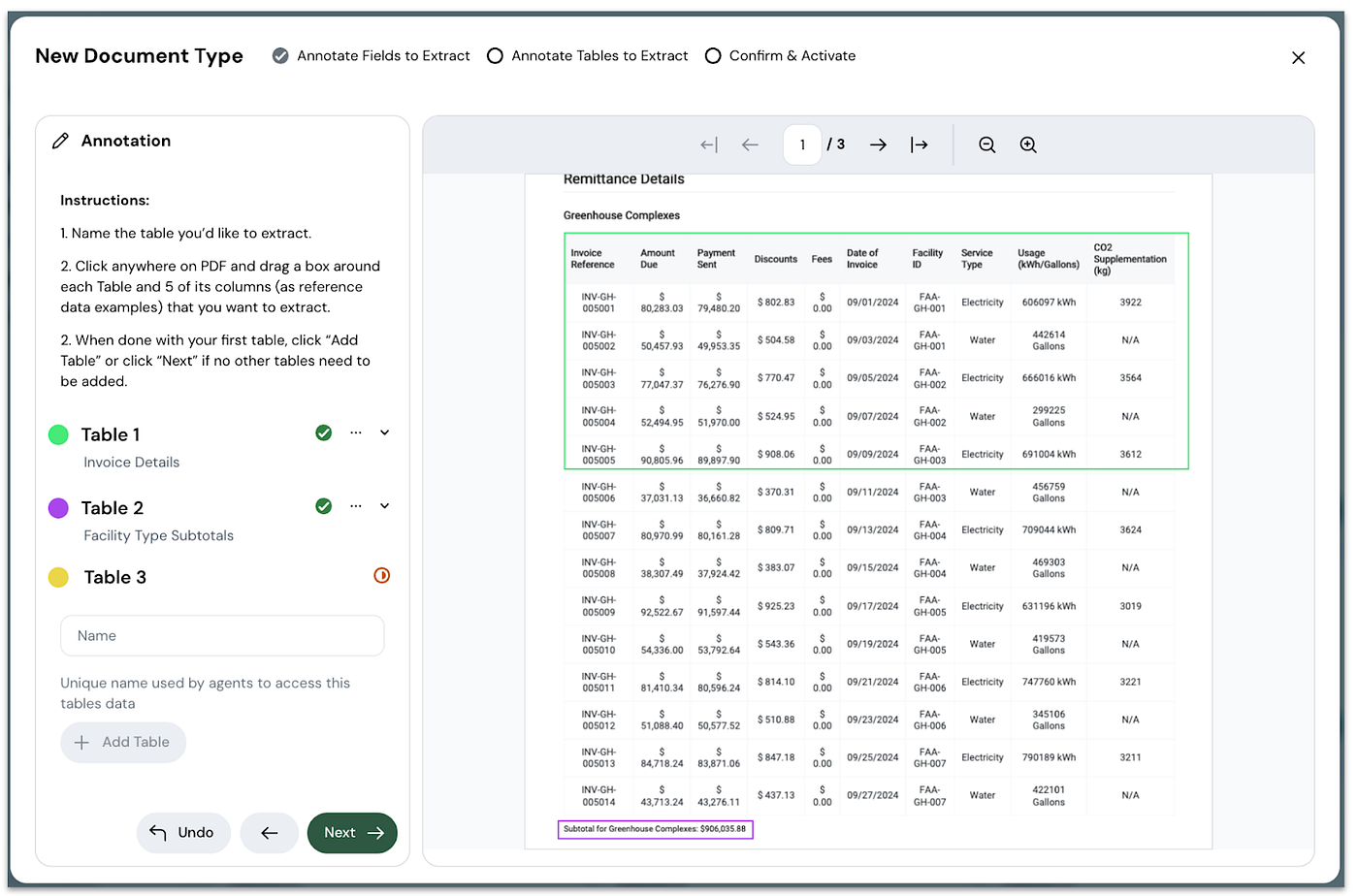Click the green completion check on Table 1

click(323, 432)
